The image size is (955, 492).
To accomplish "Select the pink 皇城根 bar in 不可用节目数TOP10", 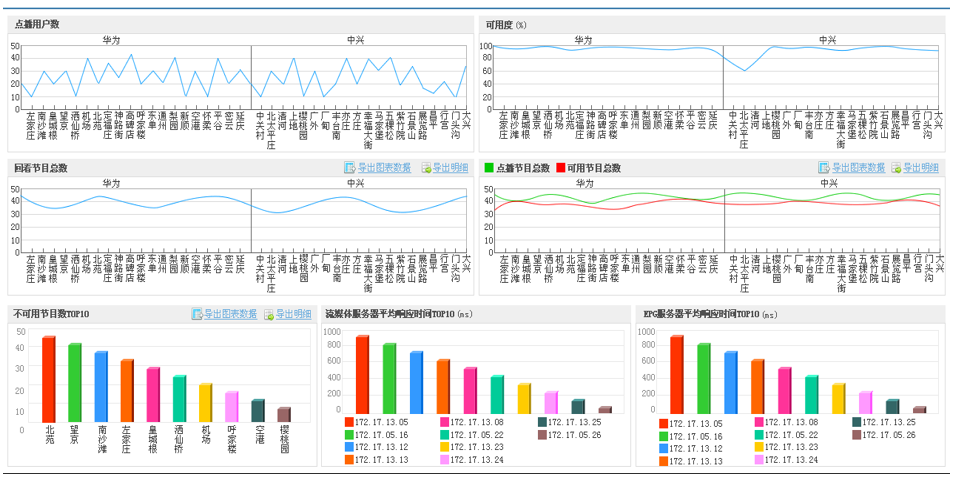I will [153, 395].
